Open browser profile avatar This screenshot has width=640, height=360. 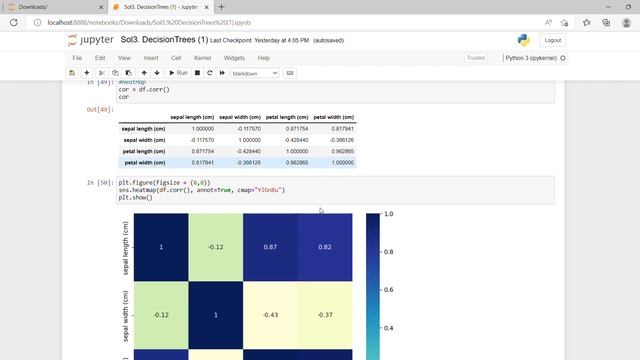pyautogui.click(x=627, y=22)
